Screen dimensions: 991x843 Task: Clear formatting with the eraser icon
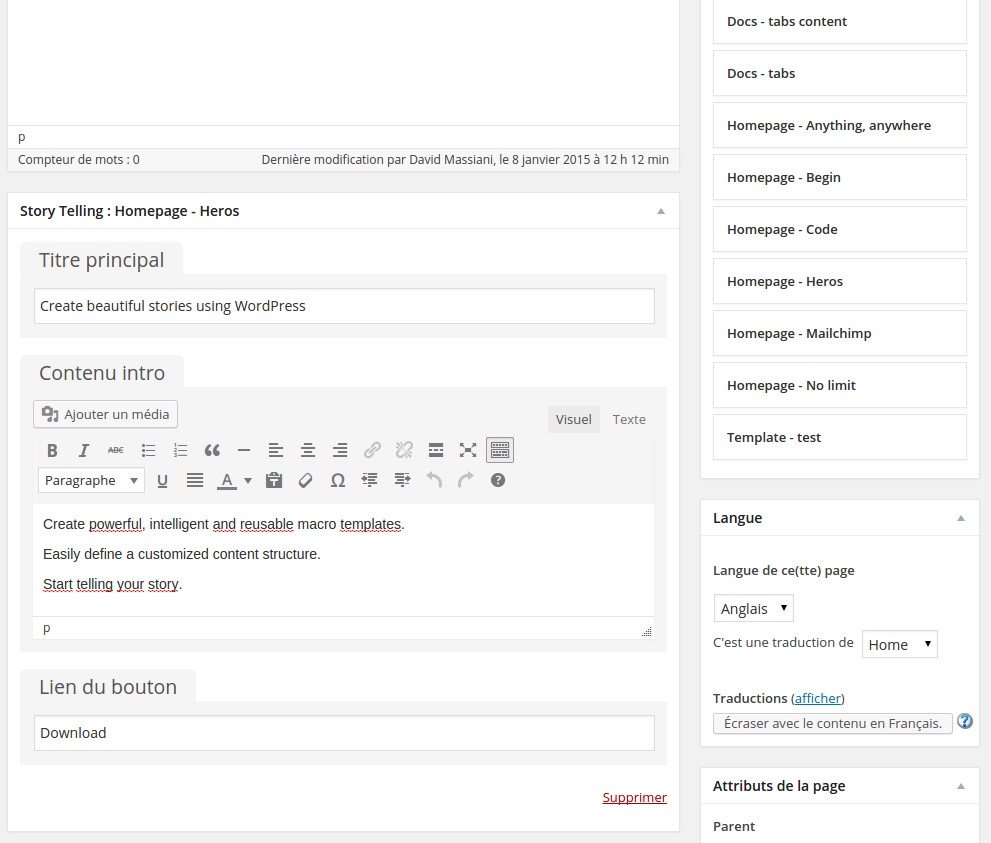pyautogui.click(x=306, y=480)
